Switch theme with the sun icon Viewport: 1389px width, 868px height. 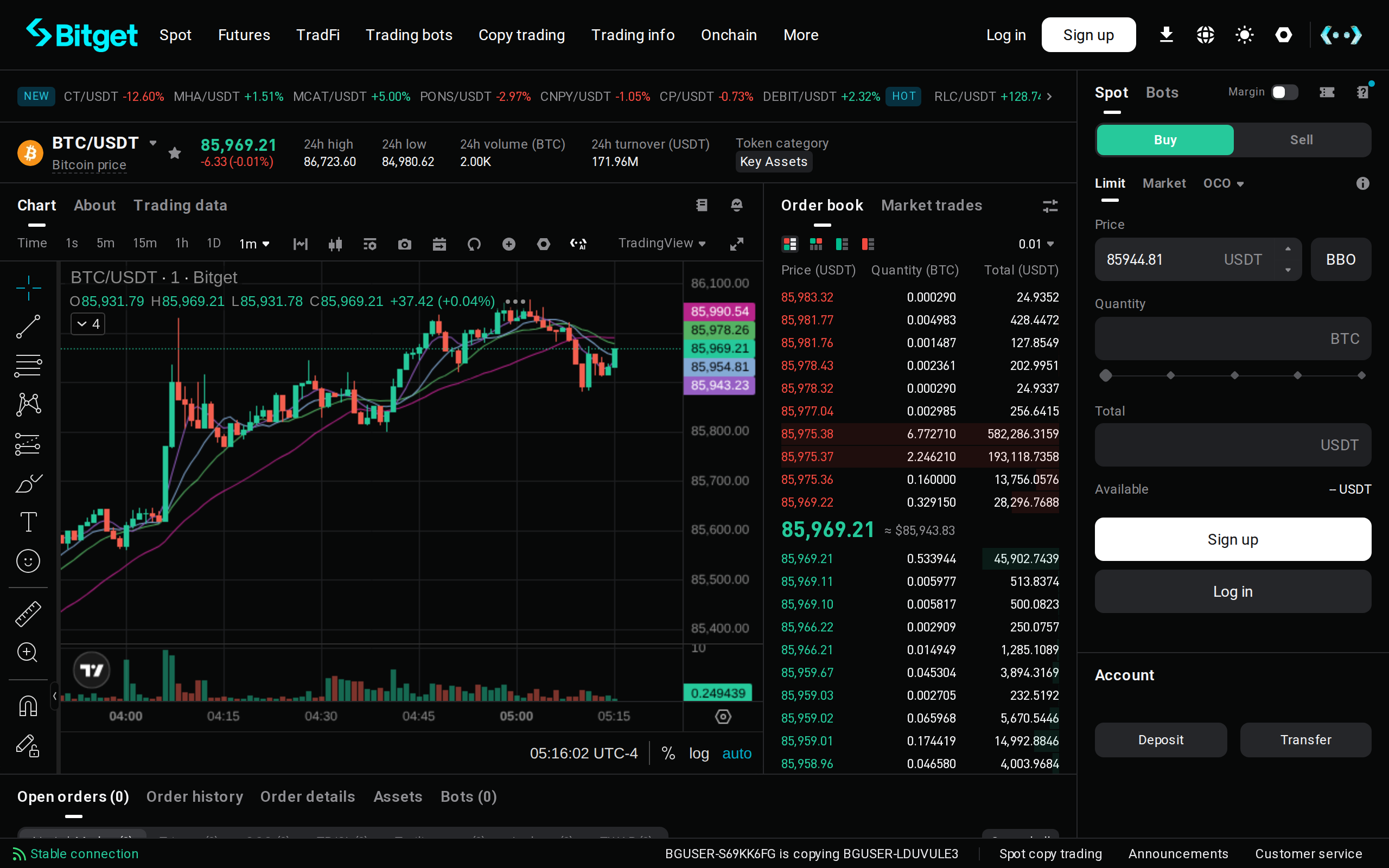click(x=1244, y=35)
